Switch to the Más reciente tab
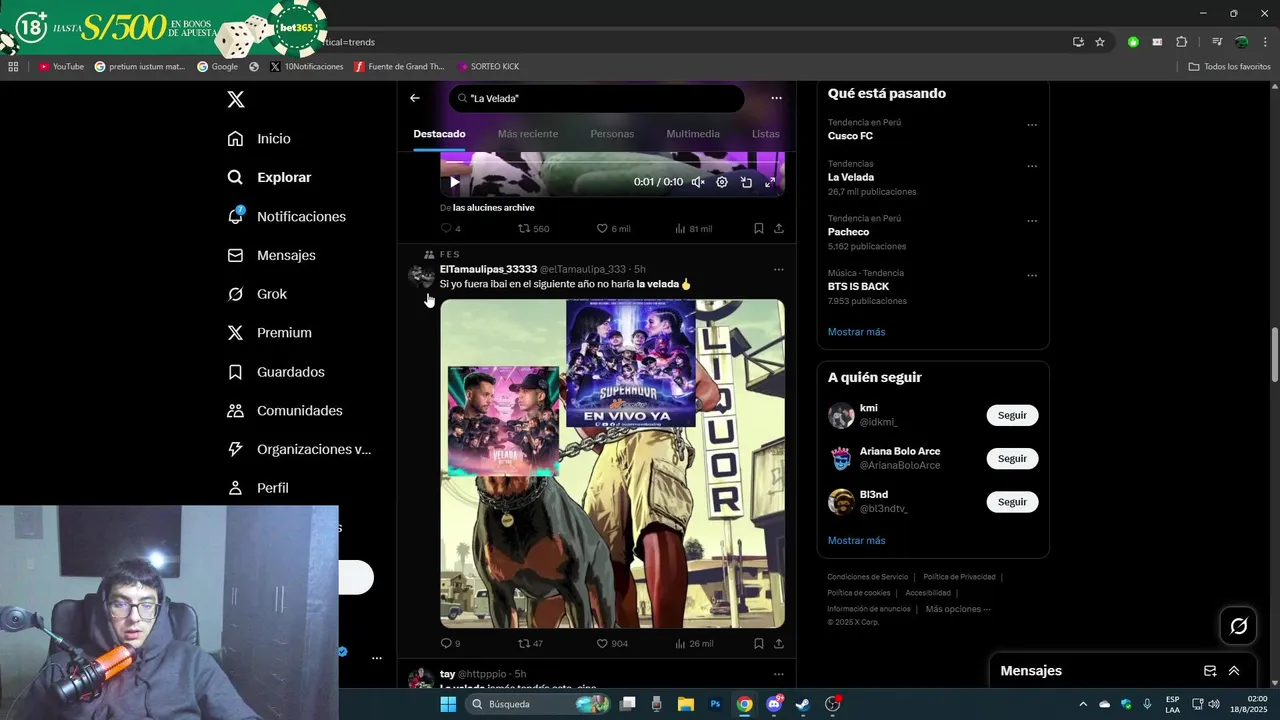Image resolution: width=1280 pixels, height=720 pixels. pos(528,134)
